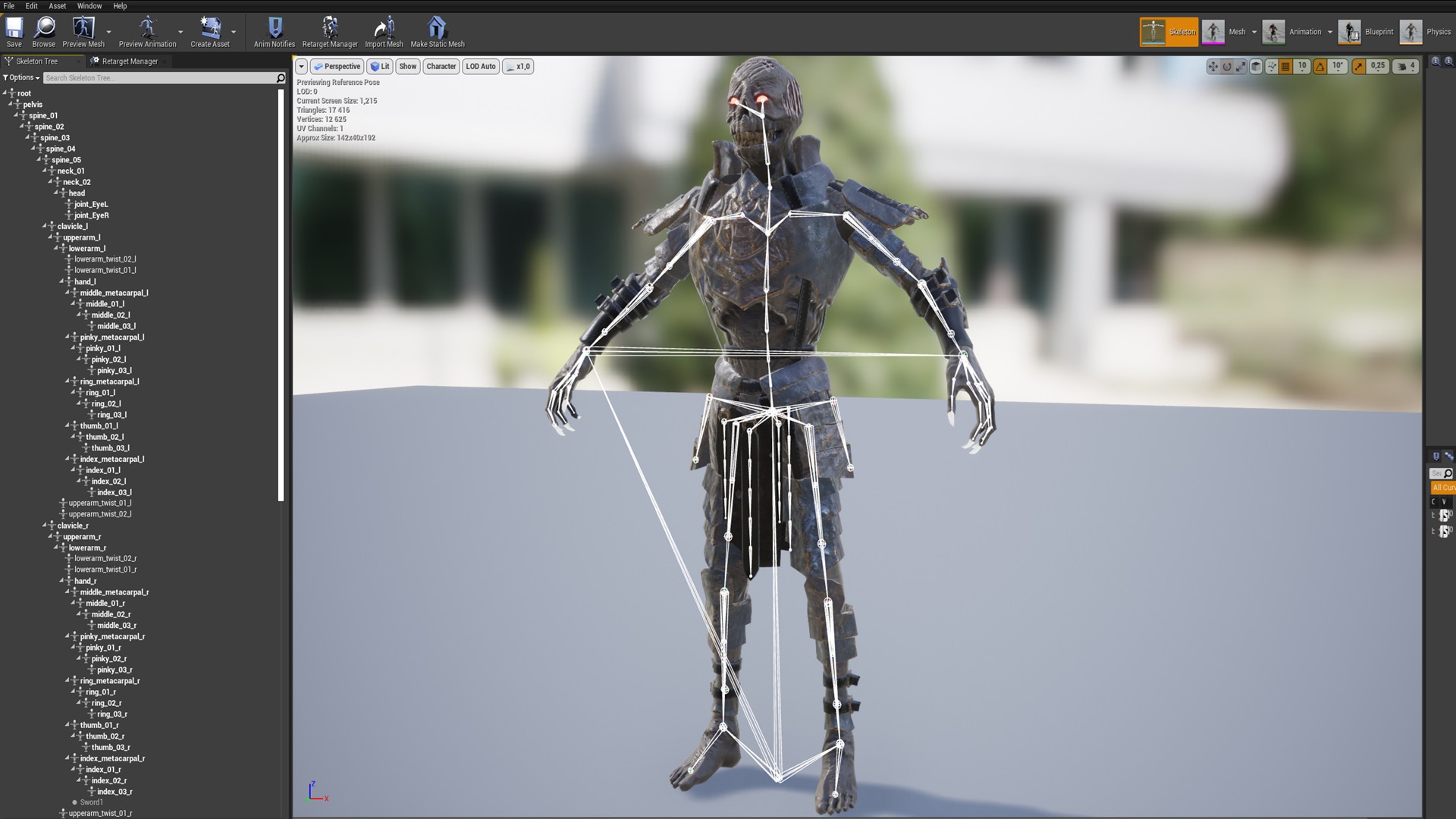Click the Character button above the viewport

(x=441, y=66)
